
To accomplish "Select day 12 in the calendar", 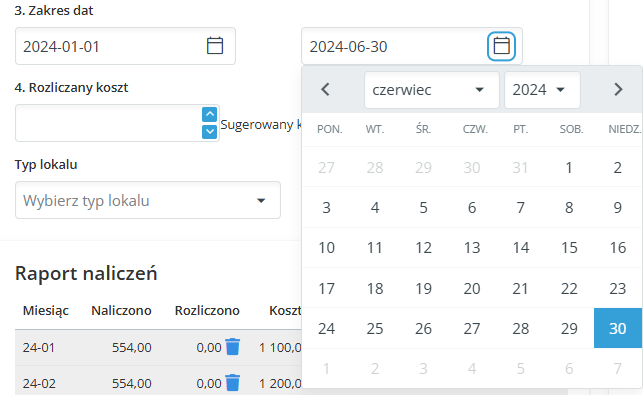I will 424,248.
